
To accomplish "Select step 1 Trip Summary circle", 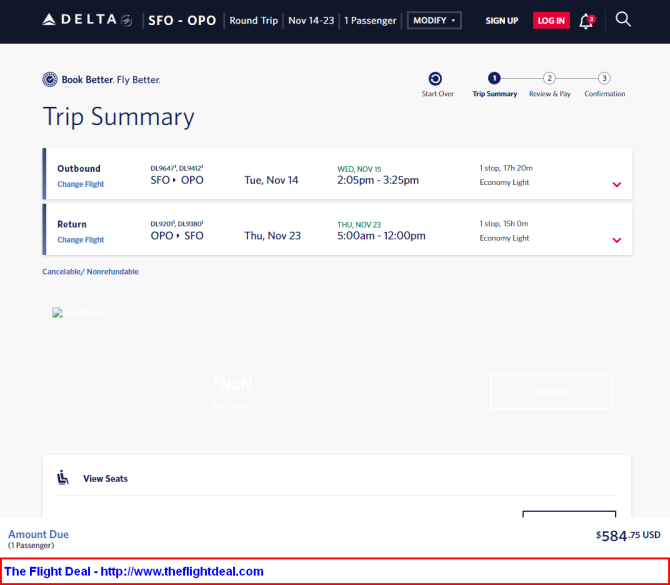I will (x=494, y=78).
